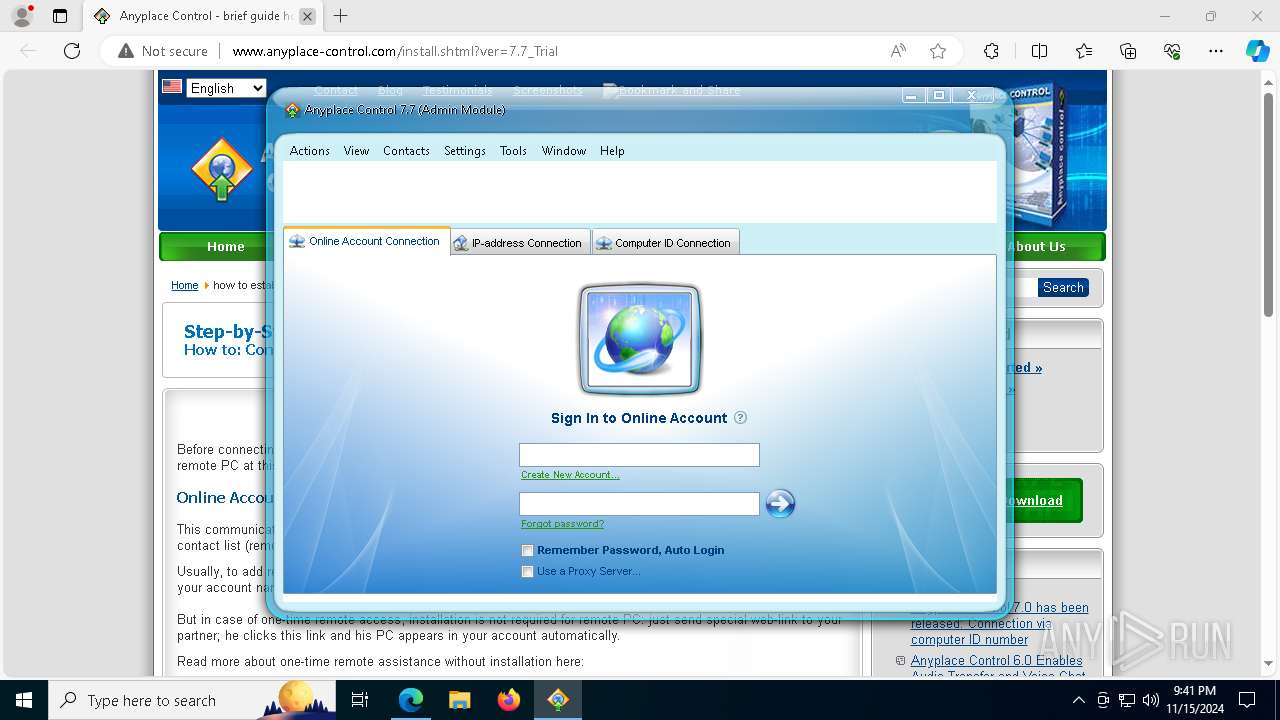Image resolution: width=1280 pixels, height=720 pixels.
Task: Check Use a Proxy Server option
Action: click(x=527, y=572)
